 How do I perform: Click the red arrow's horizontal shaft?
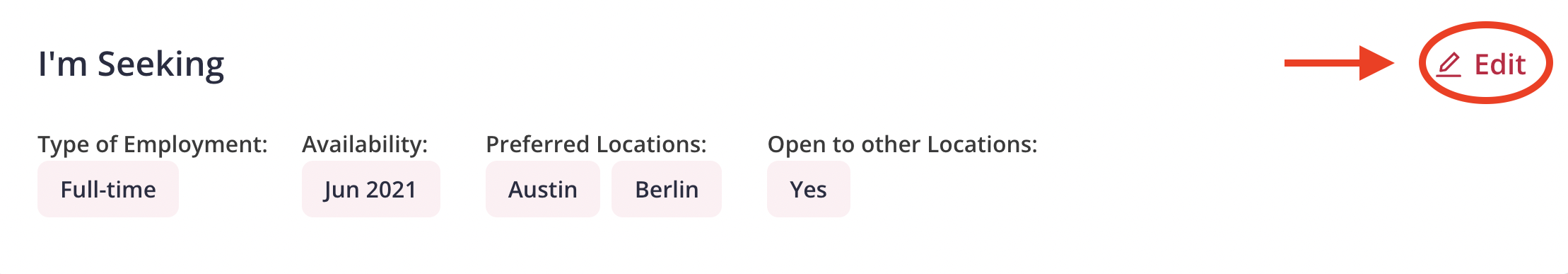click(1322, 63)
